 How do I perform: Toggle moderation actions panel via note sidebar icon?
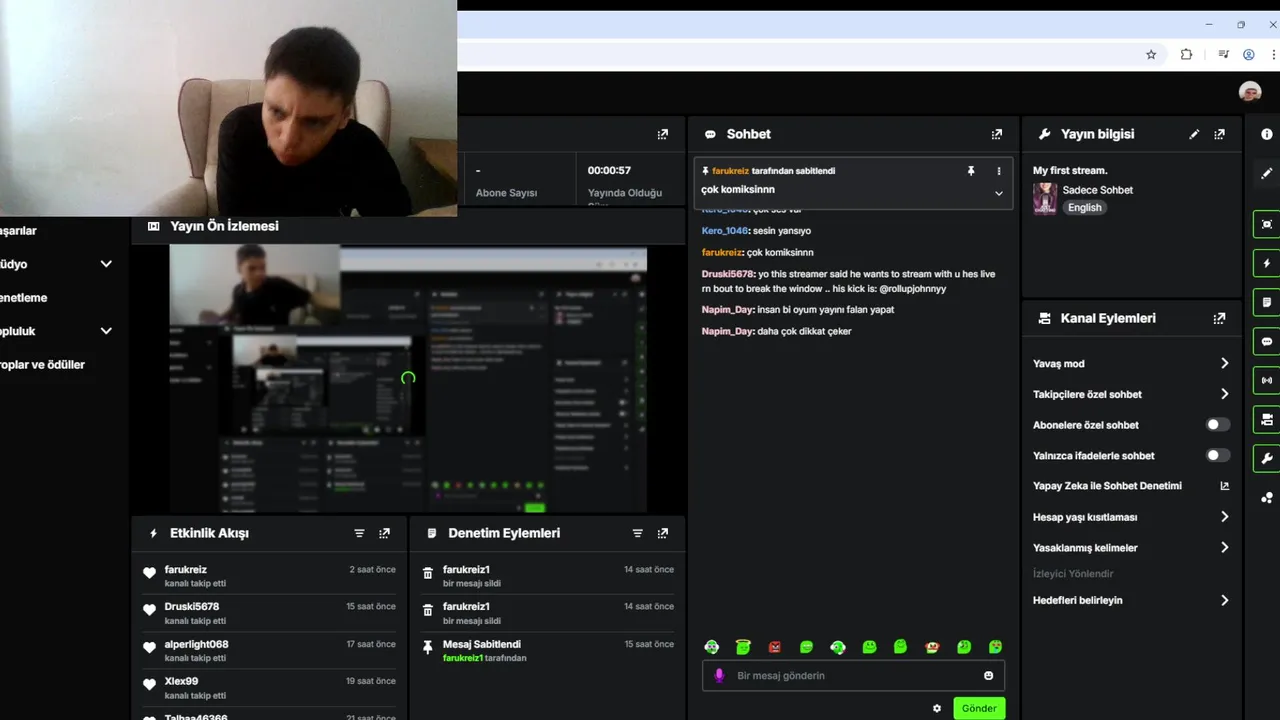tap(1267, 302)
